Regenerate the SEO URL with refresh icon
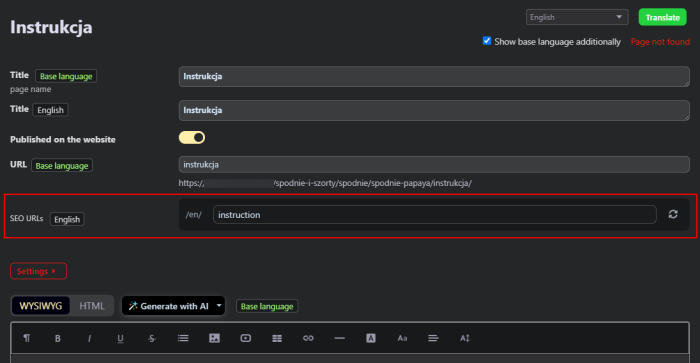 coord(673,214)
